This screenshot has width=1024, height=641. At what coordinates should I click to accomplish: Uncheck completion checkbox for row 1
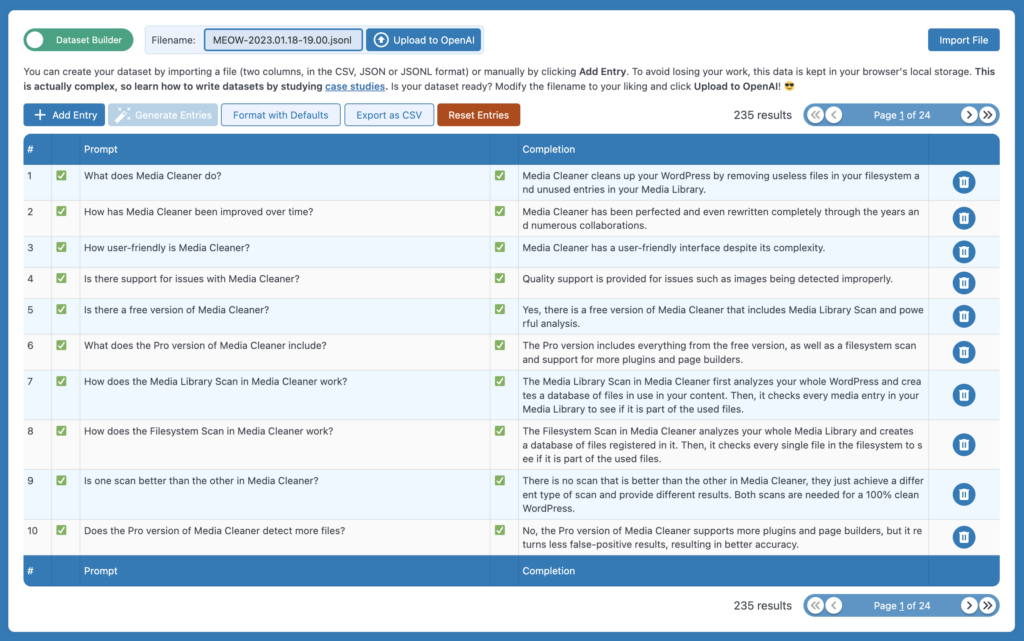tap(500, 176)
